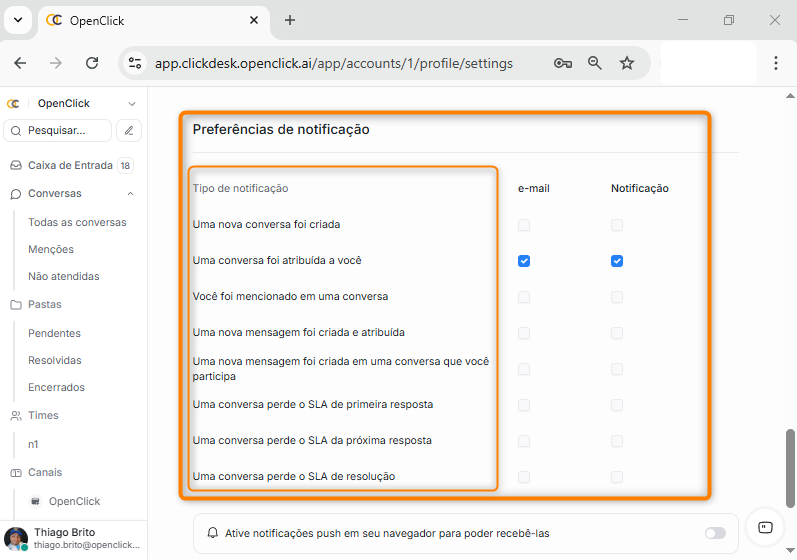Open the browser zoom magnifier icon
The image size is (797, 560).
(595, 63)
